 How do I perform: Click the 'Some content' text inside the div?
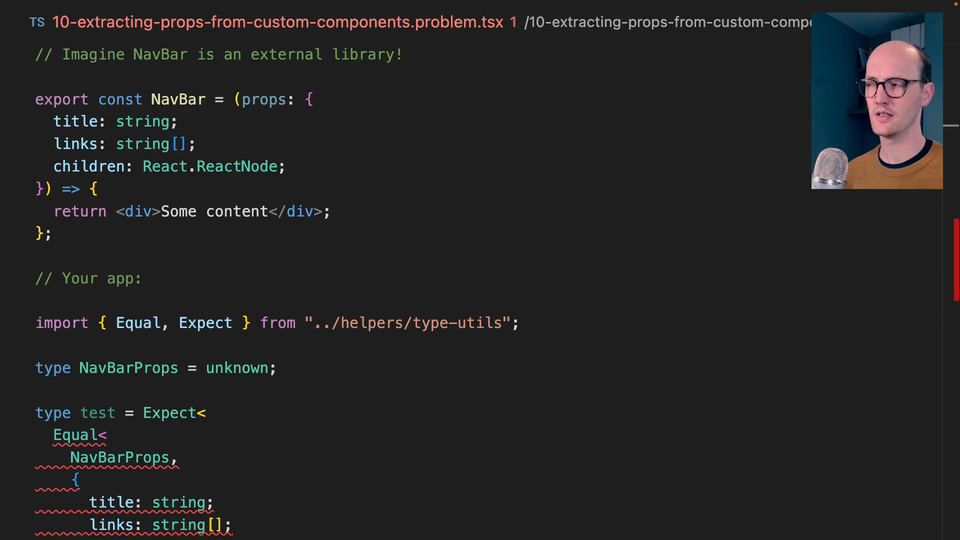[214, 211]
